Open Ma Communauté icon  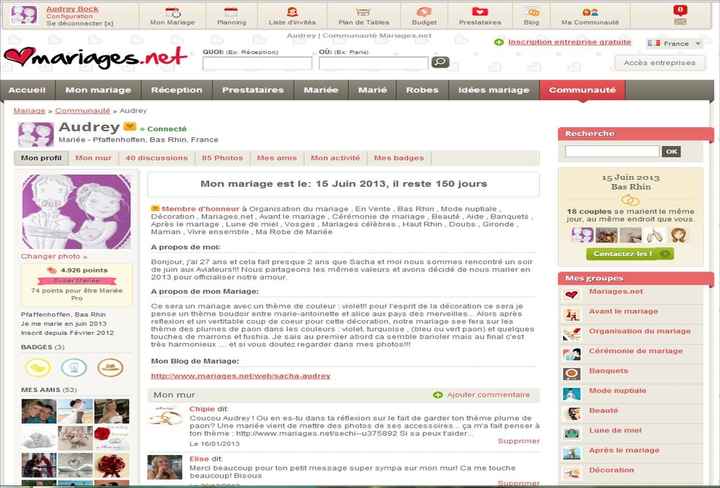click(590, 13)
